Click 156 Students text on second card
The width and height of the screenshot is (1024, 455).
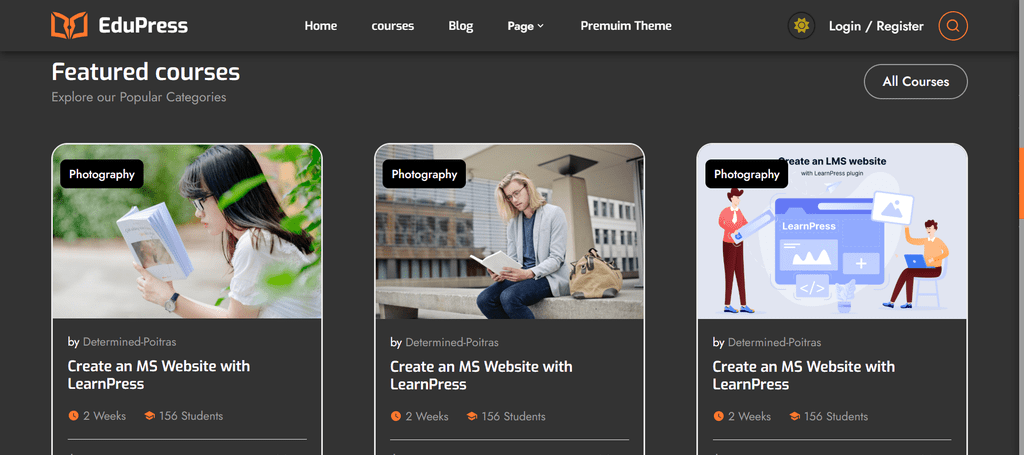[513, 416]
